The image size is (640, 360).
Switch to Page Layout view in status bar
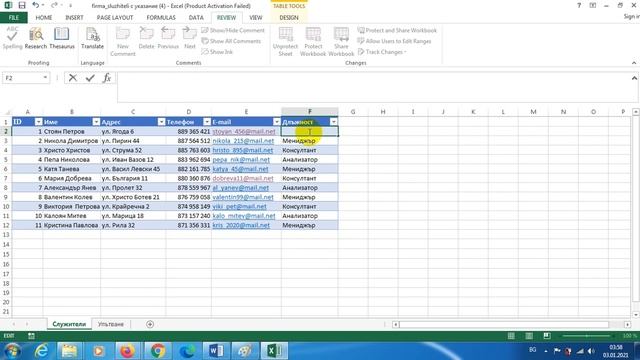(x=529, y=336)
